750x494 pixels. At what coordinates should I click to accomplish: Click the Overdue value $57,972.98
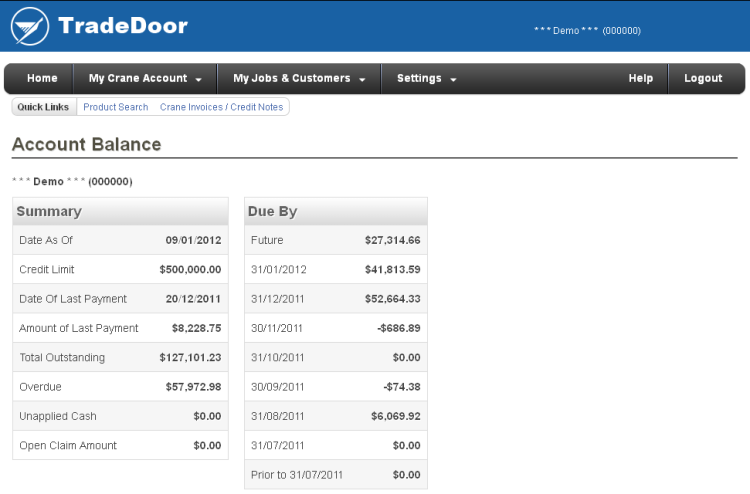(x=193, y=387)
